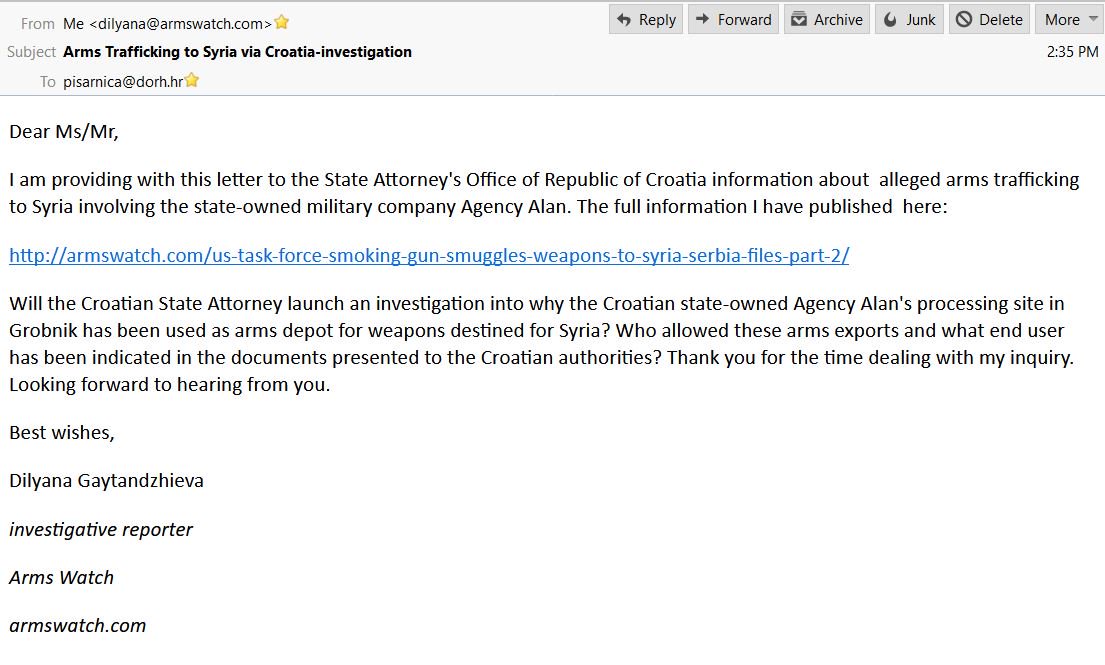Open the More actions dropdown
This screenshot has width=1105, height=665.
[x=1069, y=20]
